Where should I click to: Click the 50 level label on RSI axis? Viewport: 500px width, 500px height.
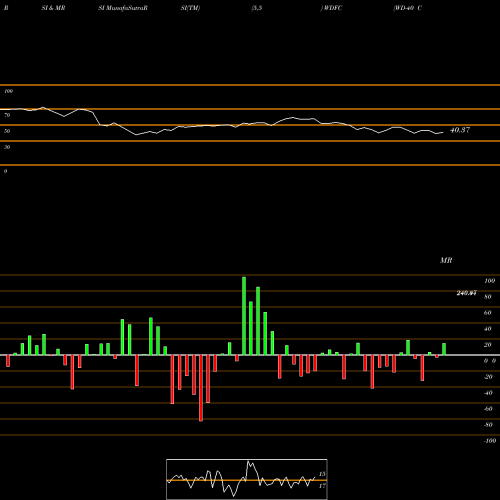7,131
